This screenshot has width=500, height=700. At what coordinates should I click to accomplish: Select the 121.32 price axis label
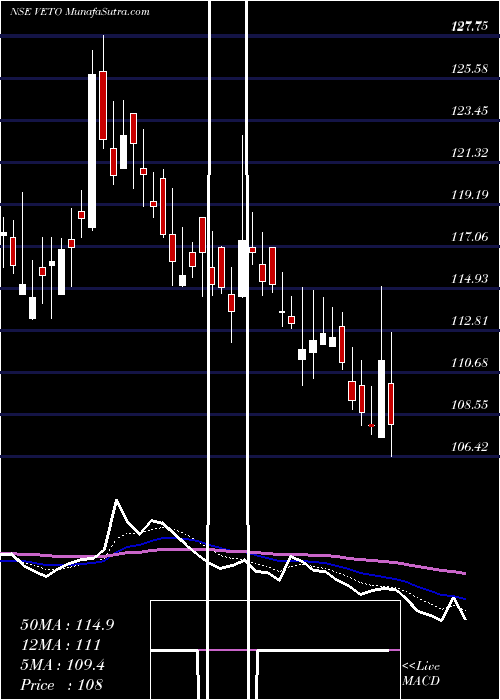(470, 153)
